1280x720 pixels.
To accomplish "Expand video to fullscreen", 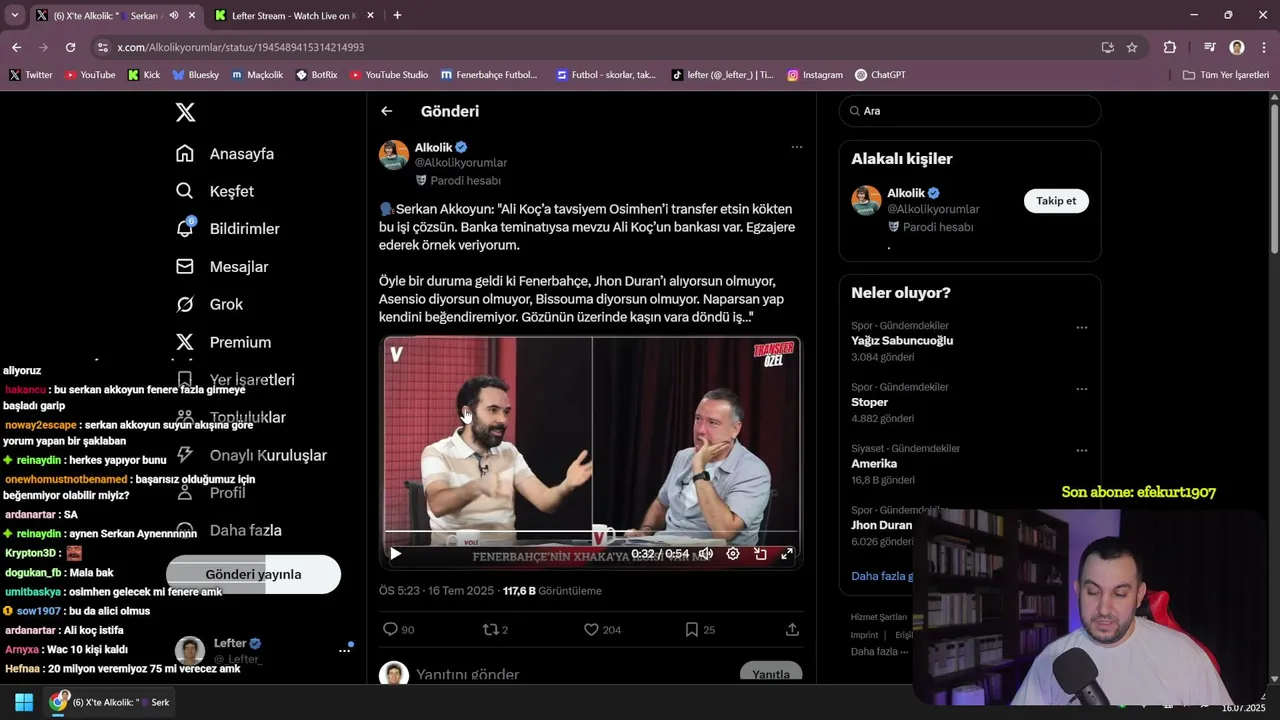I will (x=787, y=553).
